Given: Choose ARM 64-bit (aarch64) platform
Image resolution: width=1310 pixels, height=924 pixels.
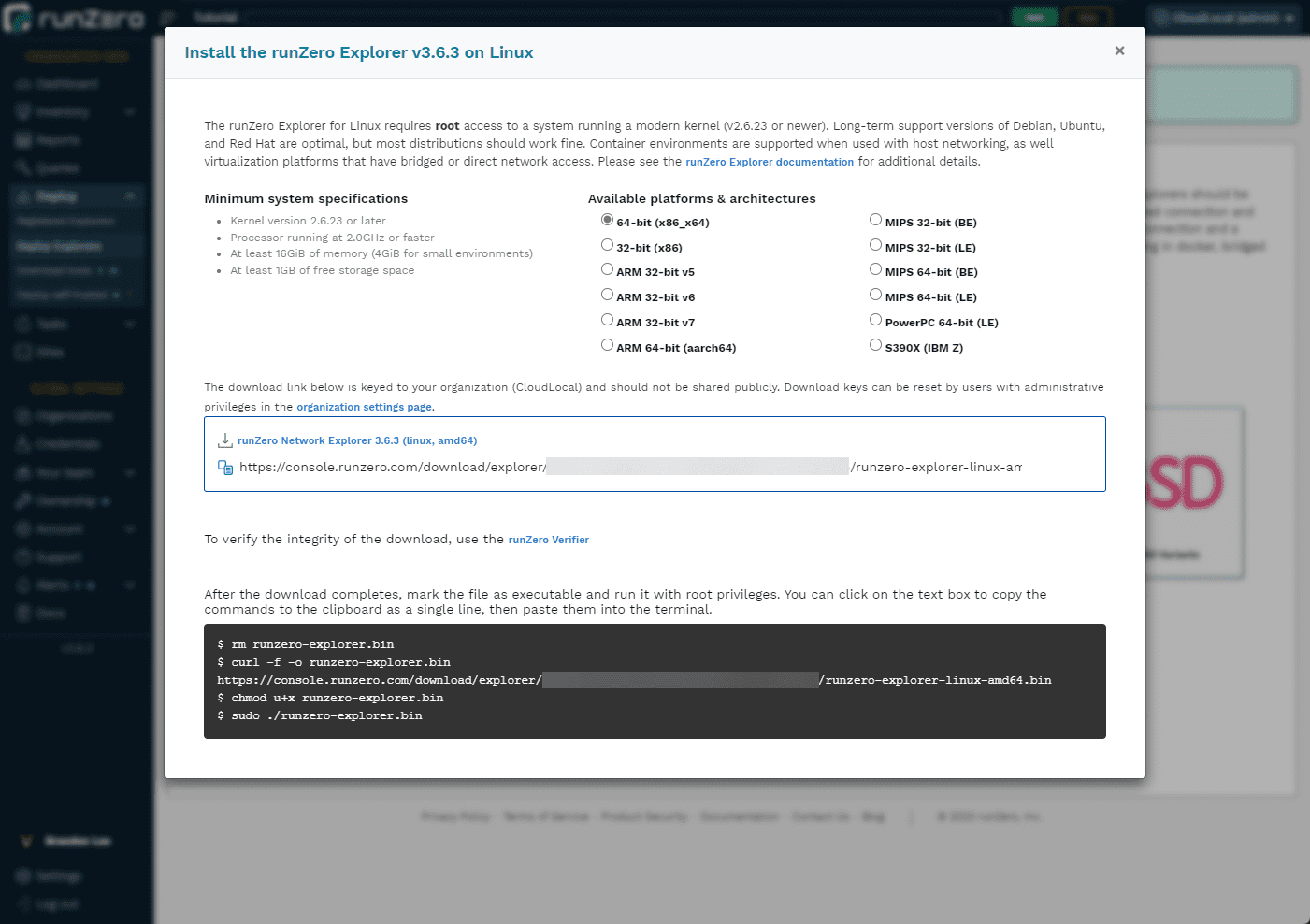Looking at the screenshot, I should tap(607, 345).
